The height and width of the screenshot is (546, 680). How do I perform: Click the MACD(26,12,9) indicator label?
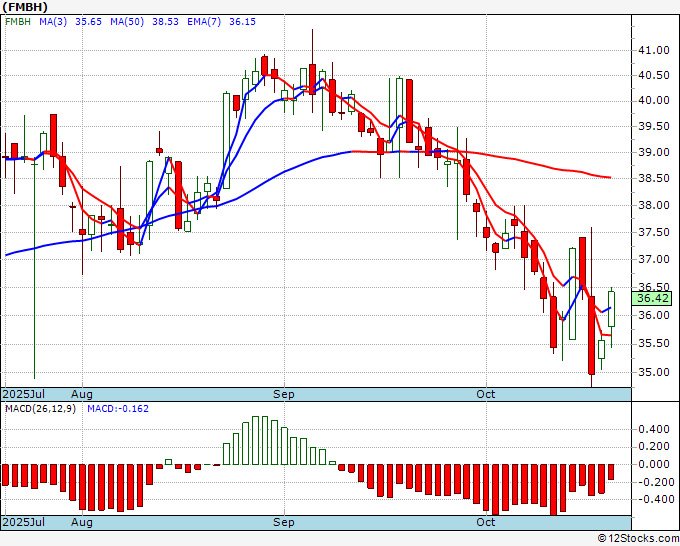[x=40, y=409]
